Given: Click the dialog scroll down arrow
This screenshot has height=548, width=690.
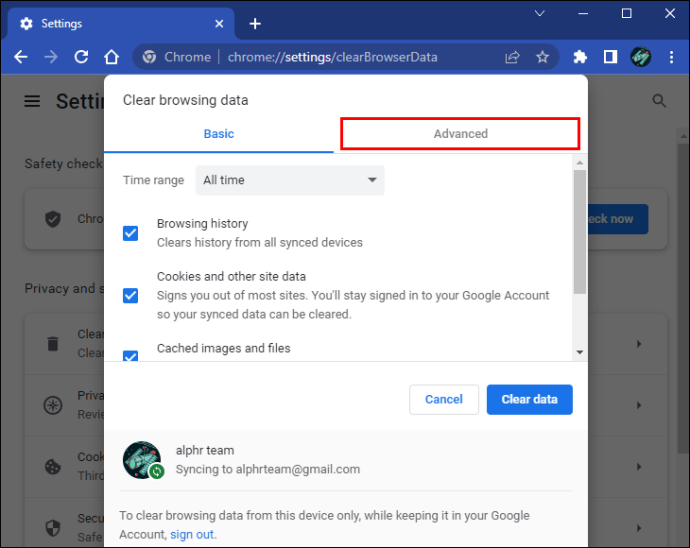Looking at the screenshot, I should pyautogui.click(x=580, y=352).
